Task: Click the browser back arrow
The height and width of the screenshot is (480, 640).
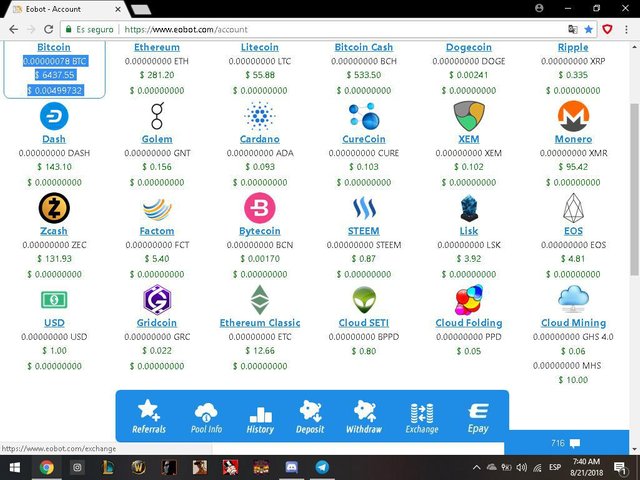Action: (13, 29)
